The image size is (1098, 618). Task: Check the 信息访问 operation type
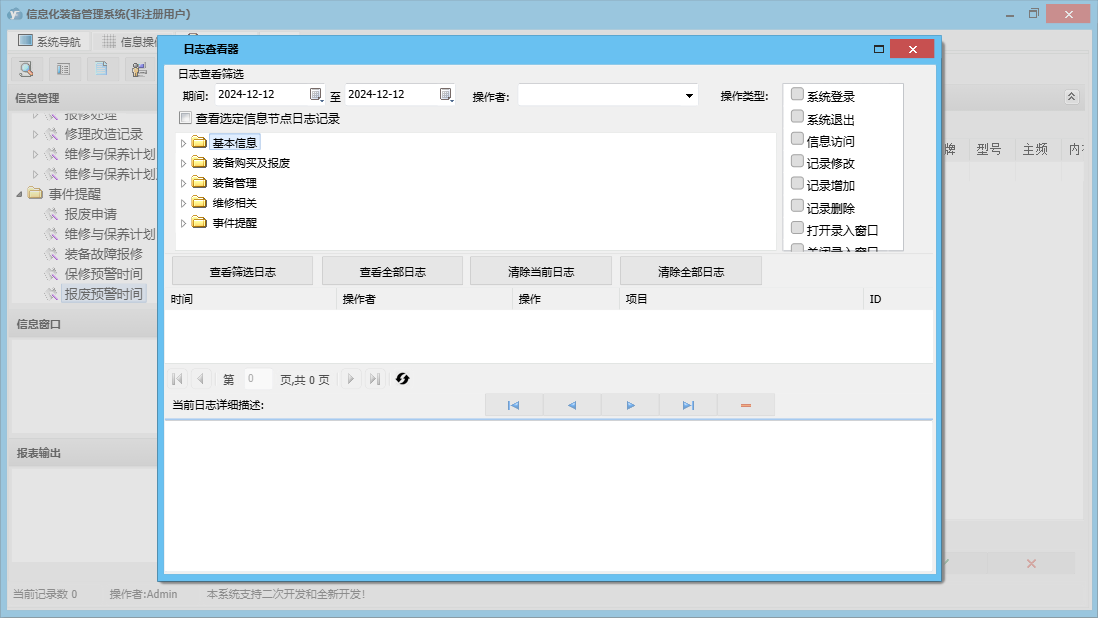(x=797, y=139)
